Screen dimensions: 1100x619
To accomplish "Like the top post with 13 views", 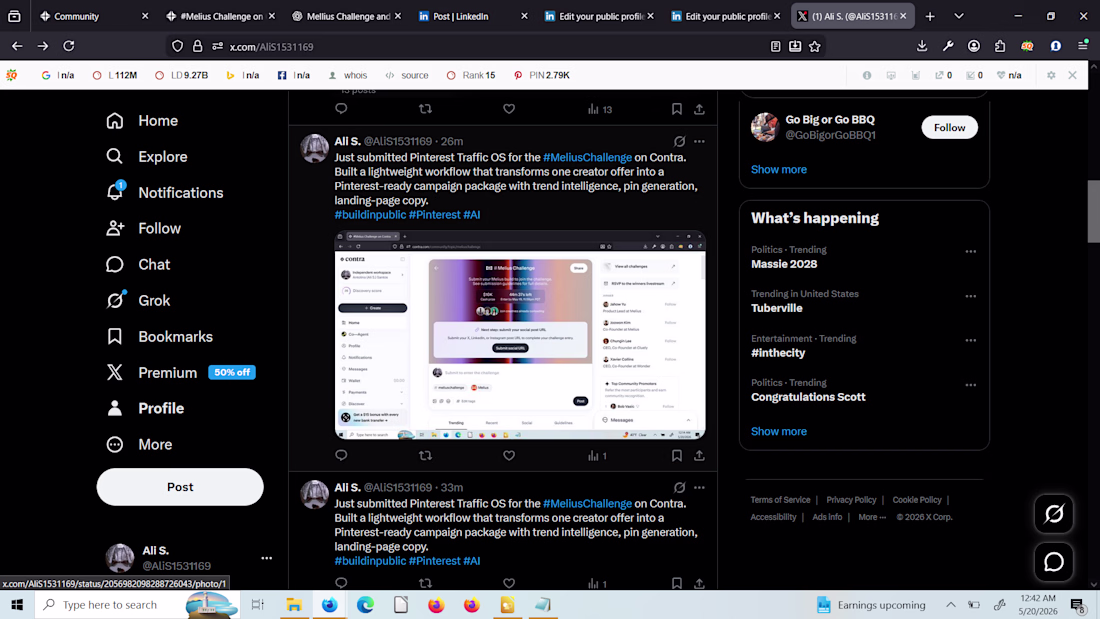I will coord(509,109).
